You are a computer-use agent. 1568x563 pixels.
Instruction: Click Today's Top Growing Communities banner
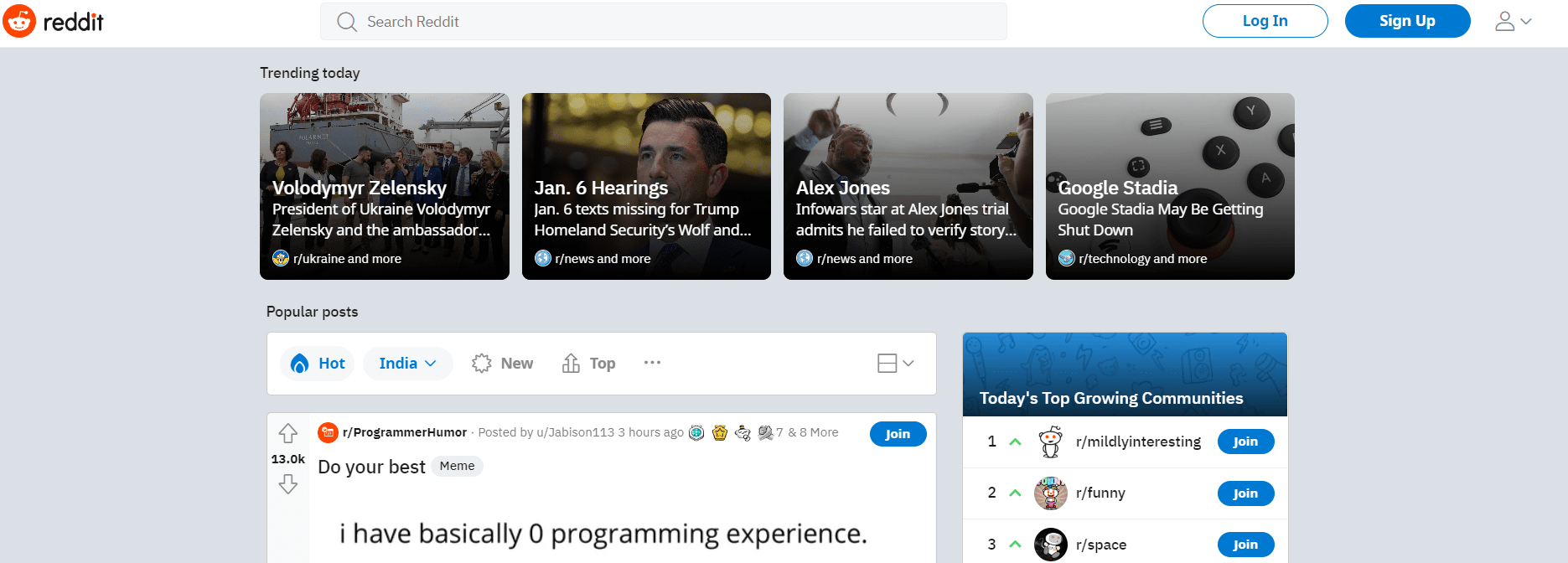coord(1125,374)
